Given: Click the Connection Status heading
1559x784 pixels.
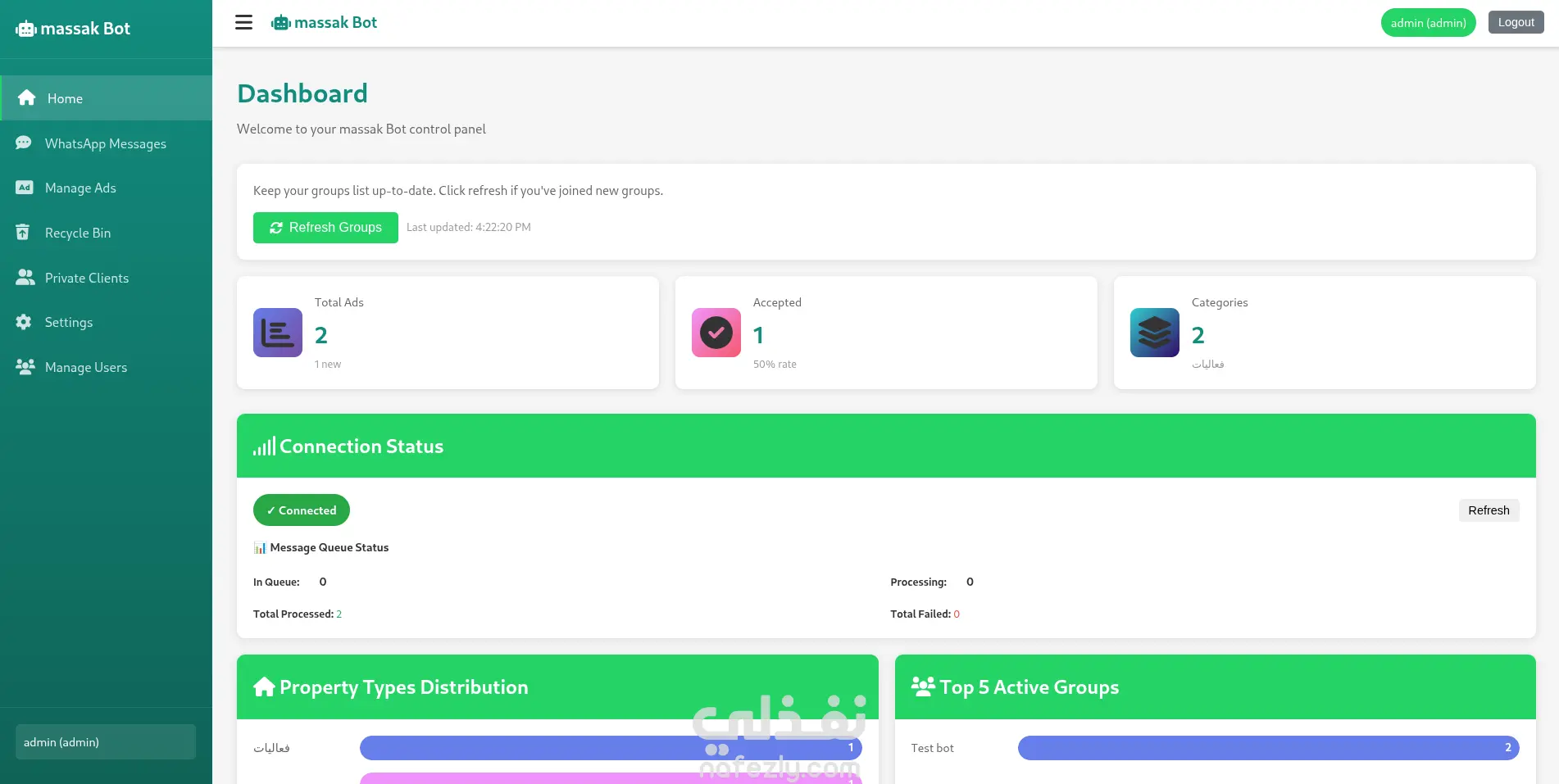Looking at the screenshot, I should 361,446.
